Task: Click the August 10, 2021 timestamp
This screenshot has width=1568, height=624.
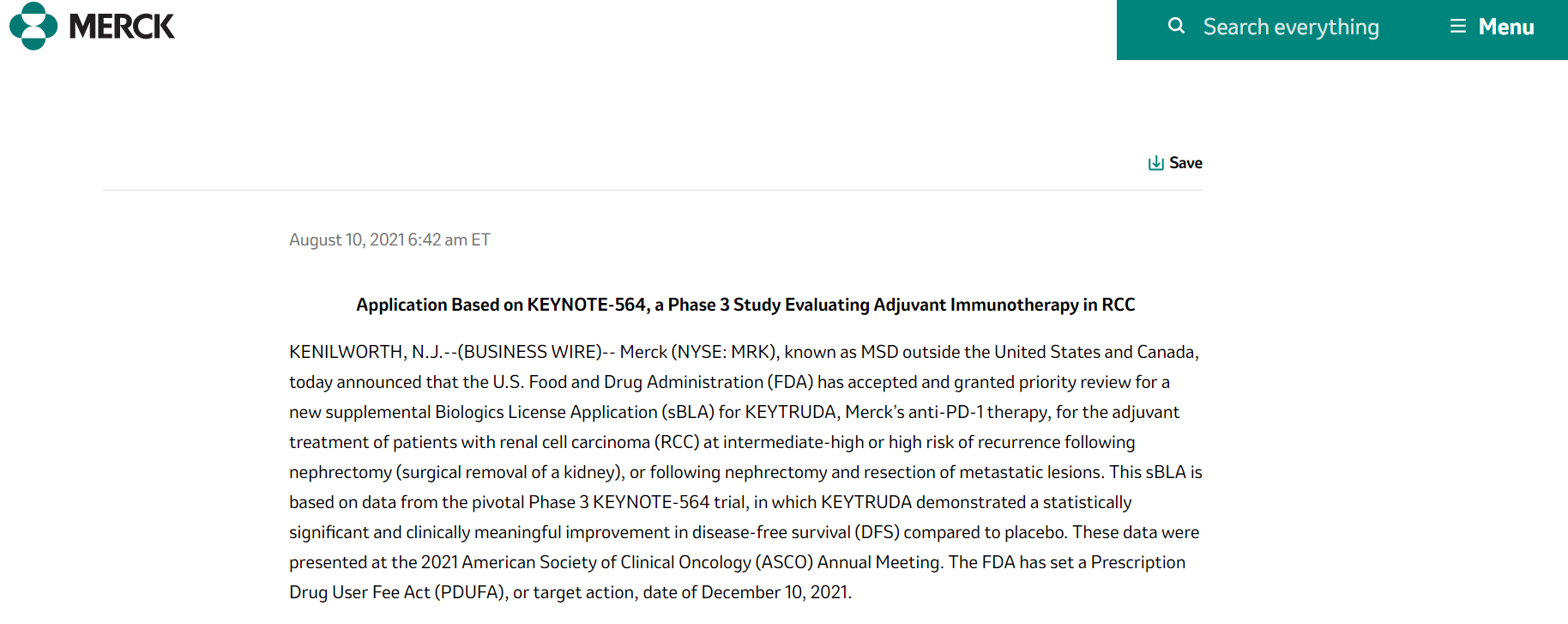Action: tap(389, 239)
